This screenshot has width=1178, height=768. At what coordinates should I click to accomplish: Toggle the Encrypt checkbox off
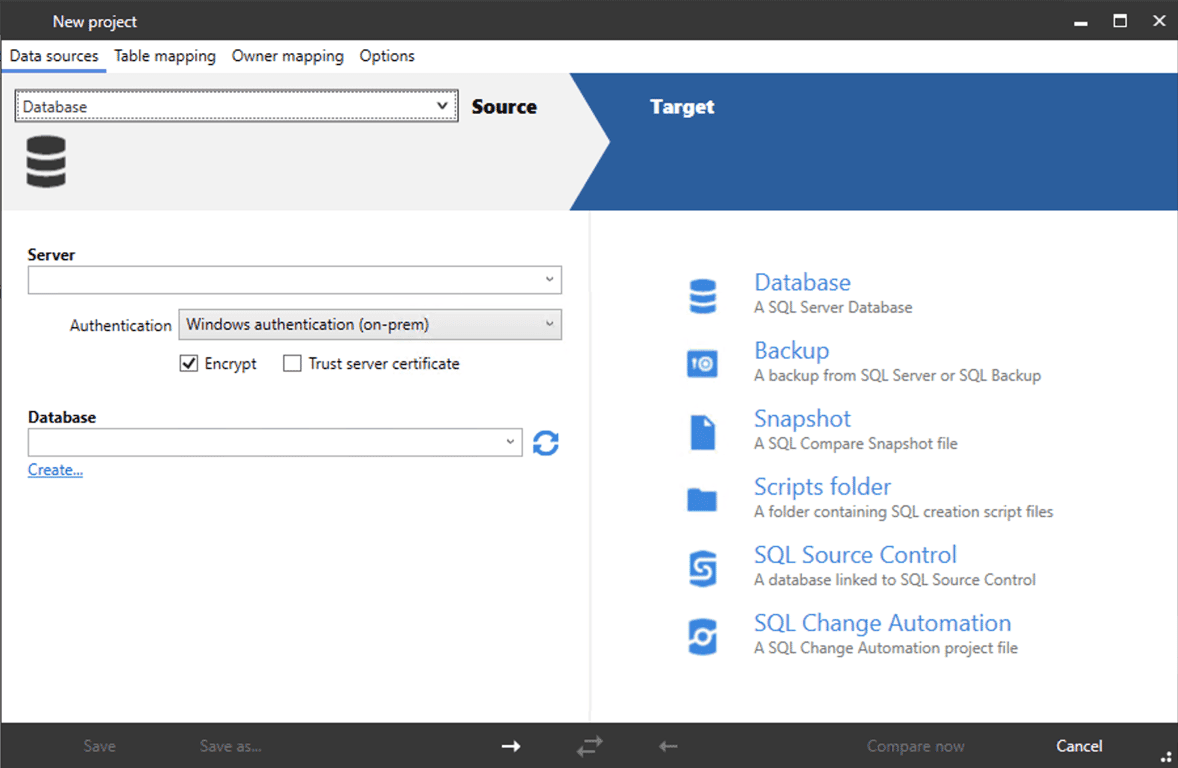point(189,363)
